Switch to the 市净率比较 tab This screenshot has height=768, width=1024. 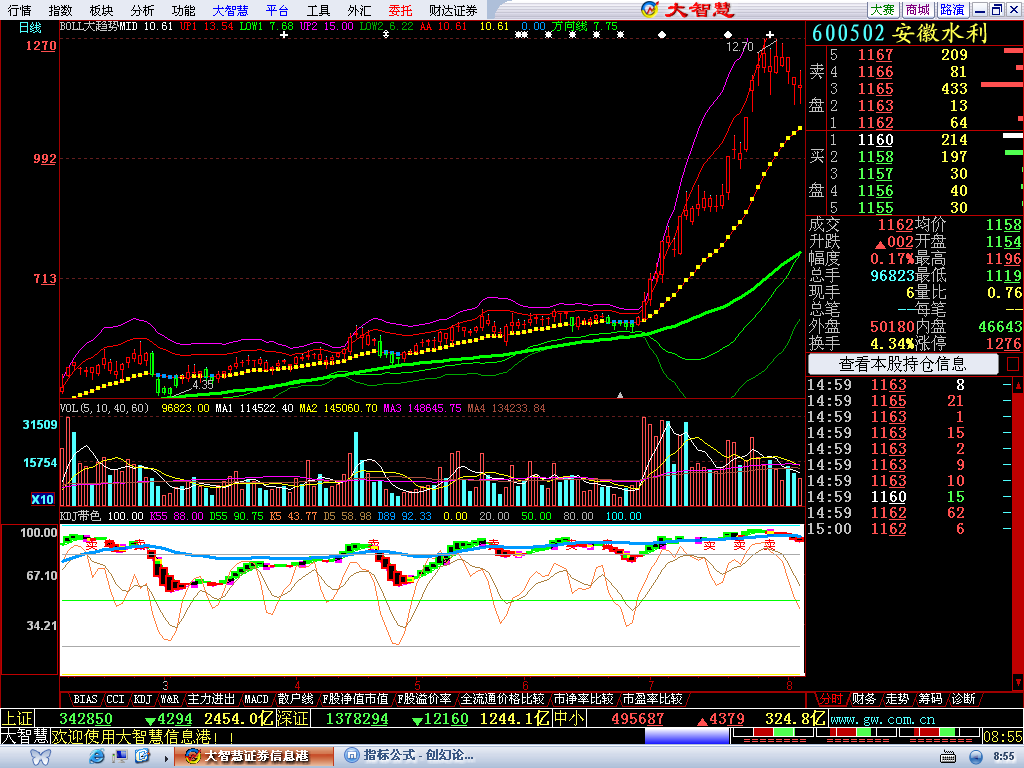click(583, 699)
